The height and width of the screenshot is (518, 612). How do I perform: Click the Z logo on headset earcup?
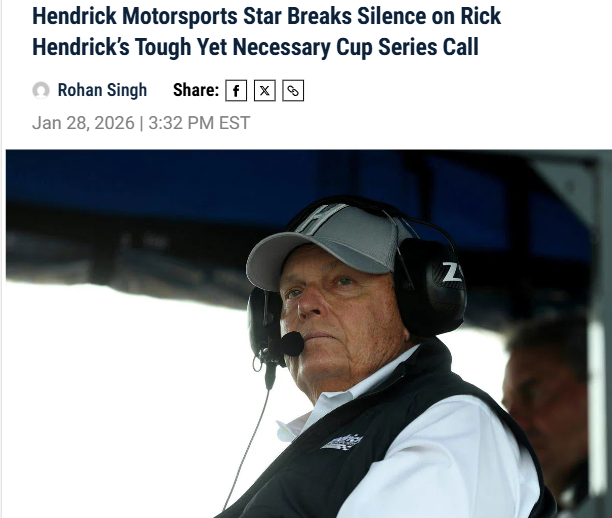click(x=452, y=272)
